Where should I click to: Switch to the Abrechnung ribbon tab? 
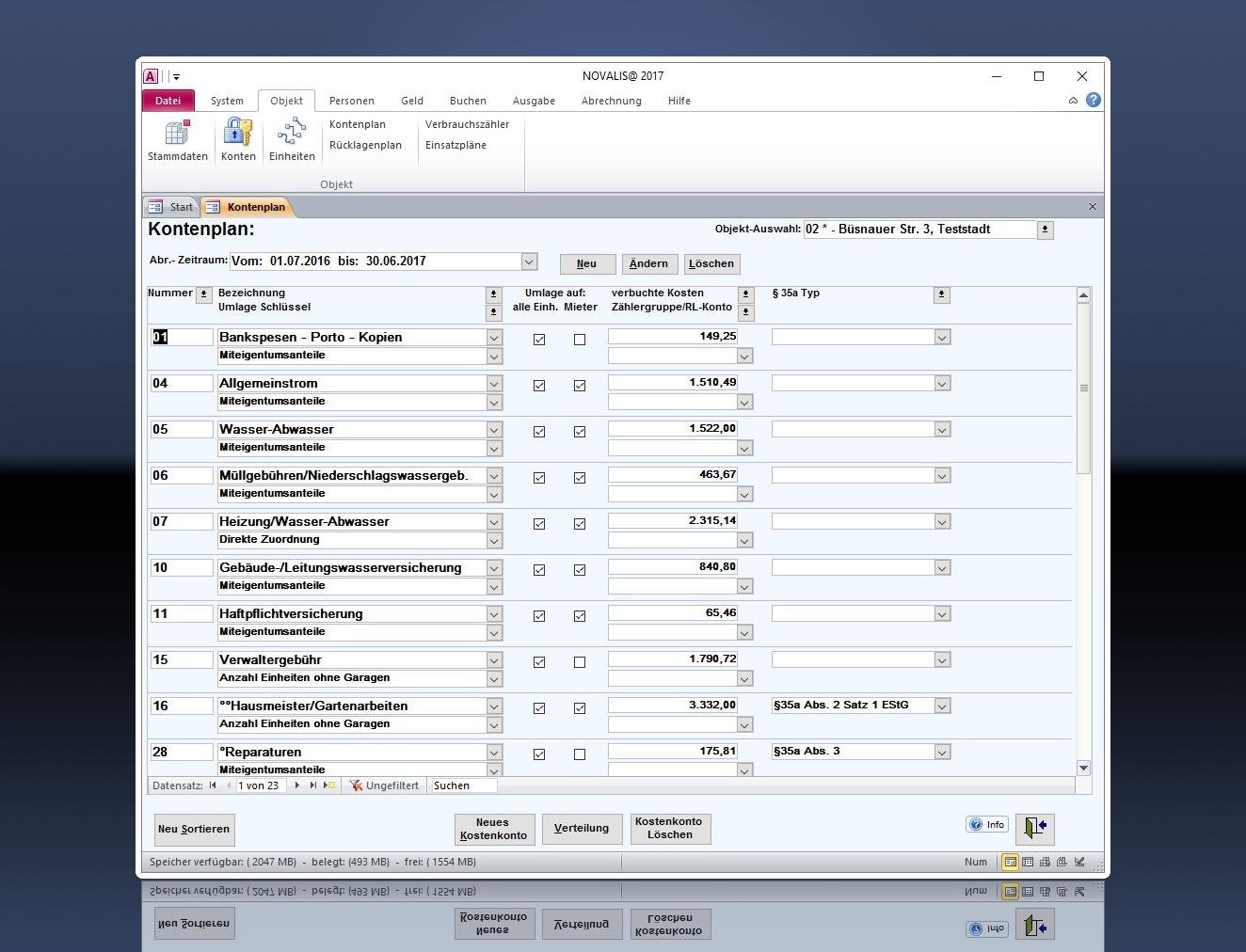click(x=611, y=101)
